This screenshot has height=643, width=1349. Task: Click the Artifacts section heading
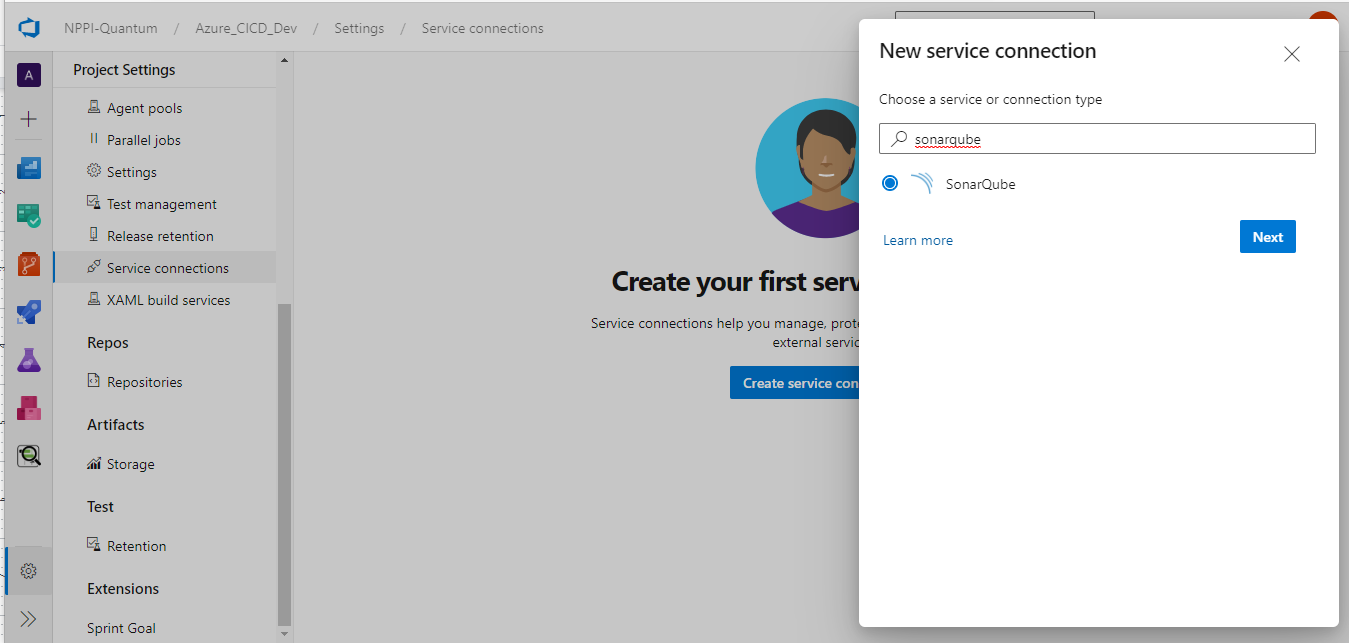[116, 425]
